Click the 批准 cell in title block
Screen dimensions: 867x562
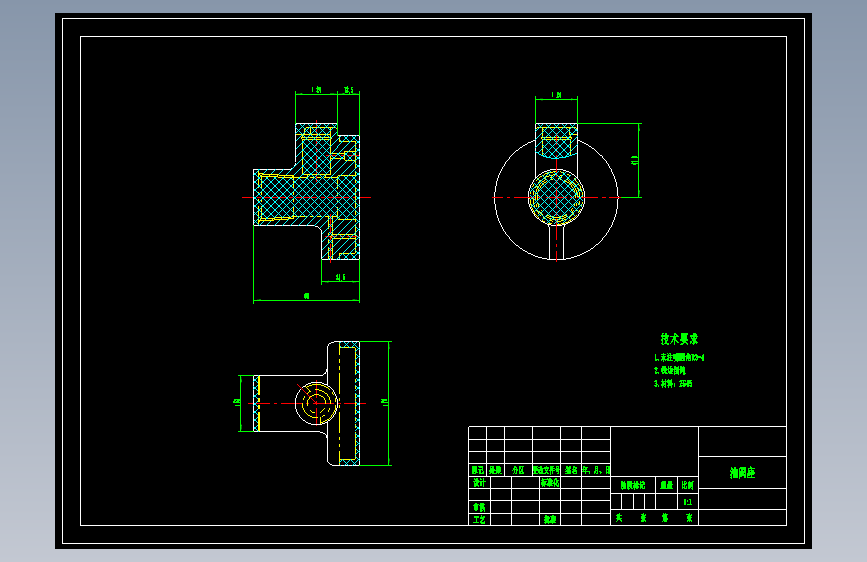[550, 519]
